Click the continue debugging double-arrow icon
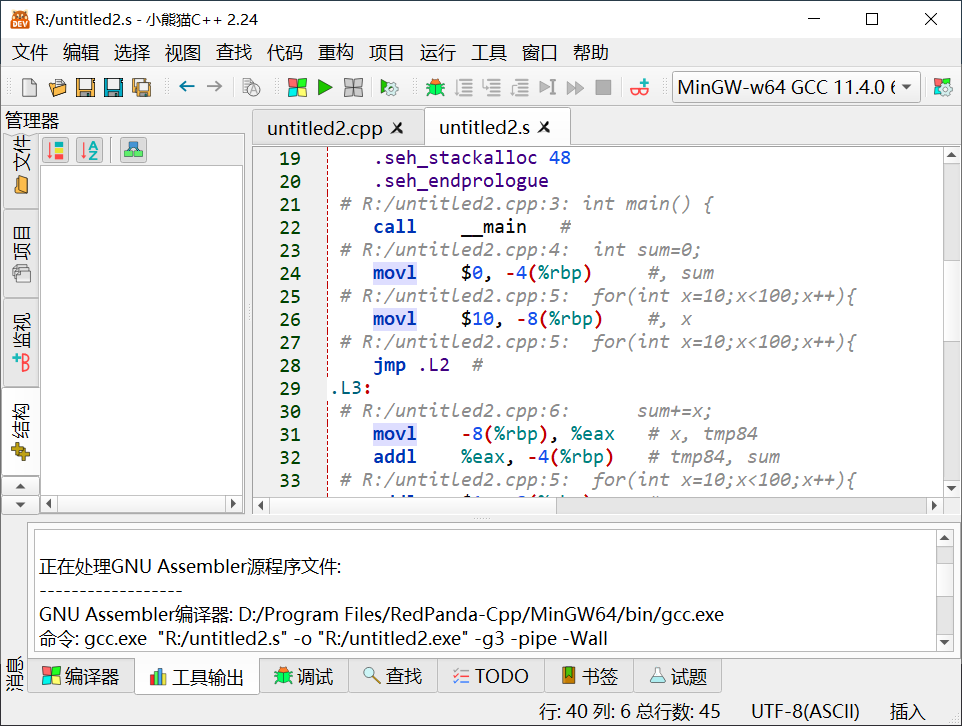962x726 pixels. pyautogui.click(x=575, y=88)
